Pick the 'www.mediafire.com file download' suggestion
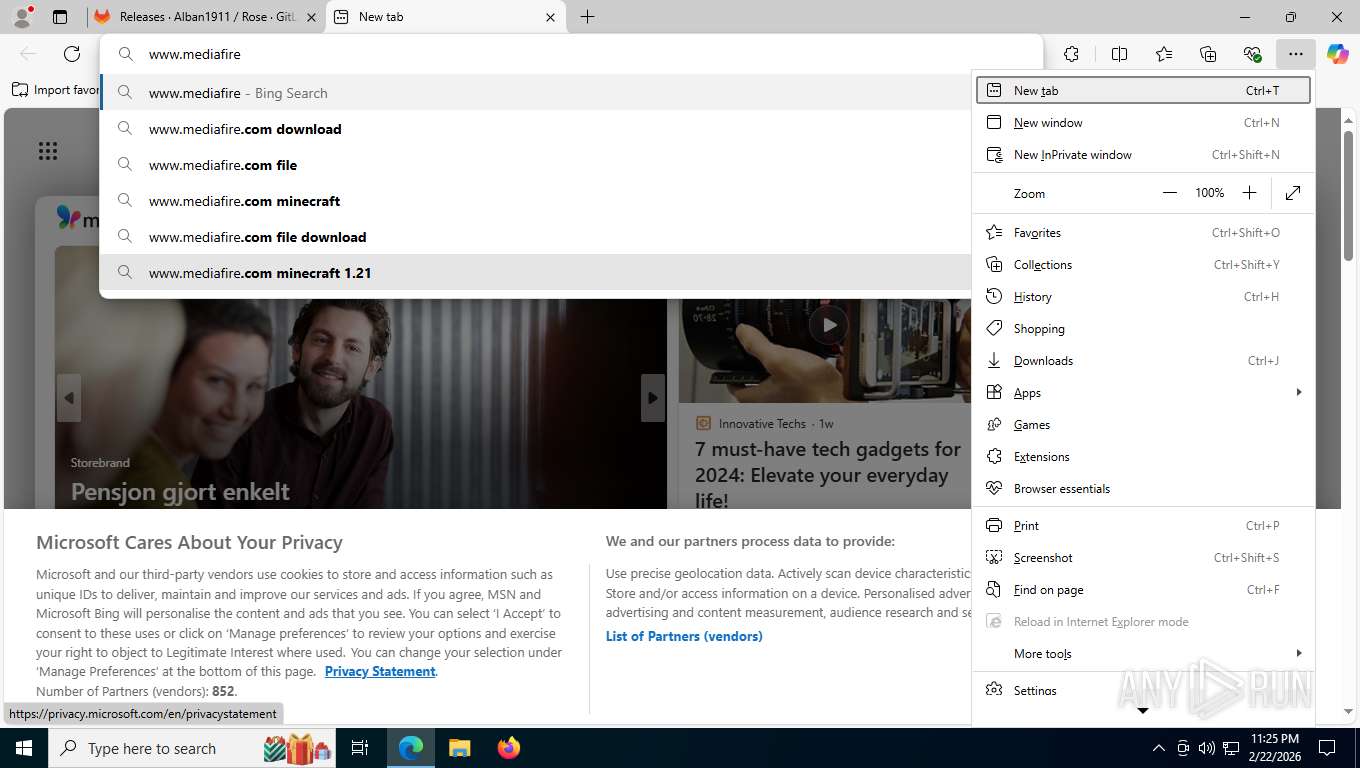 [536, 237]
